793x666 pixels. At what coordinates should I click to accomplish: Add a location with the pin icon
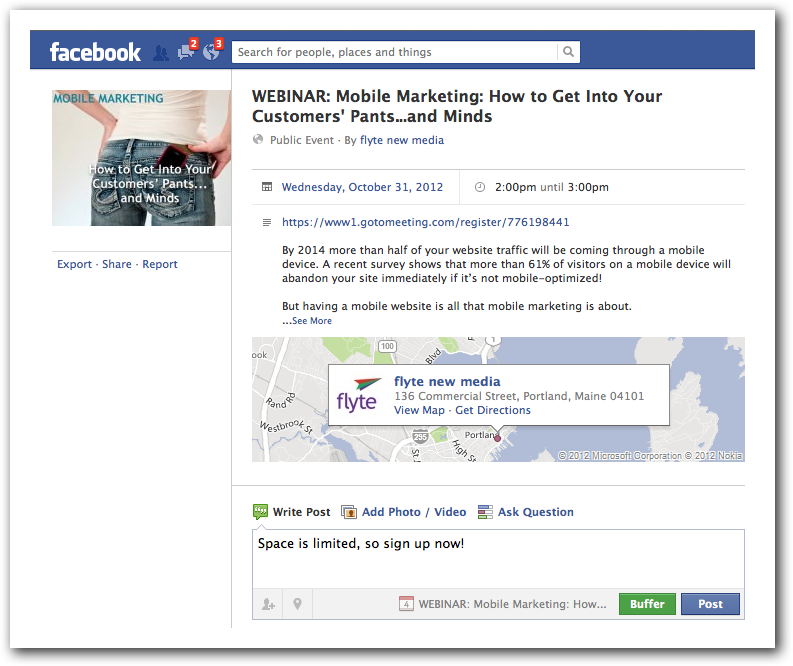(297, 604)
